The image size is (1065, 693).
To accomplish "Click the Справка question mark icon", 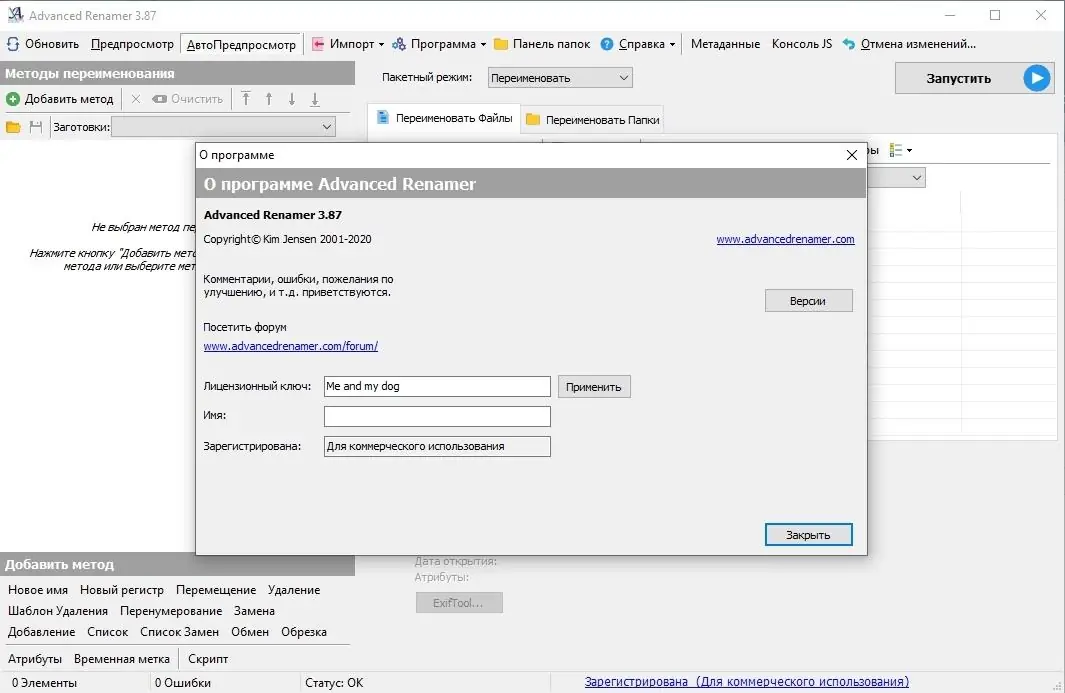I will click(x=607, y=43).
